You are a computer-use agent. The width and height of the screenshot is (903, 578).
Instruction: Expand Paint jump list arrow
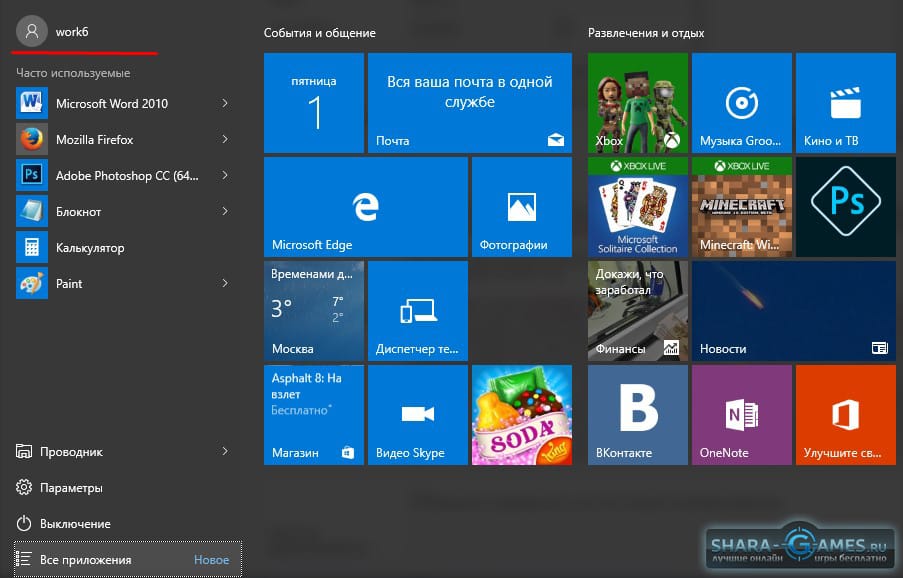pos(225,283)
